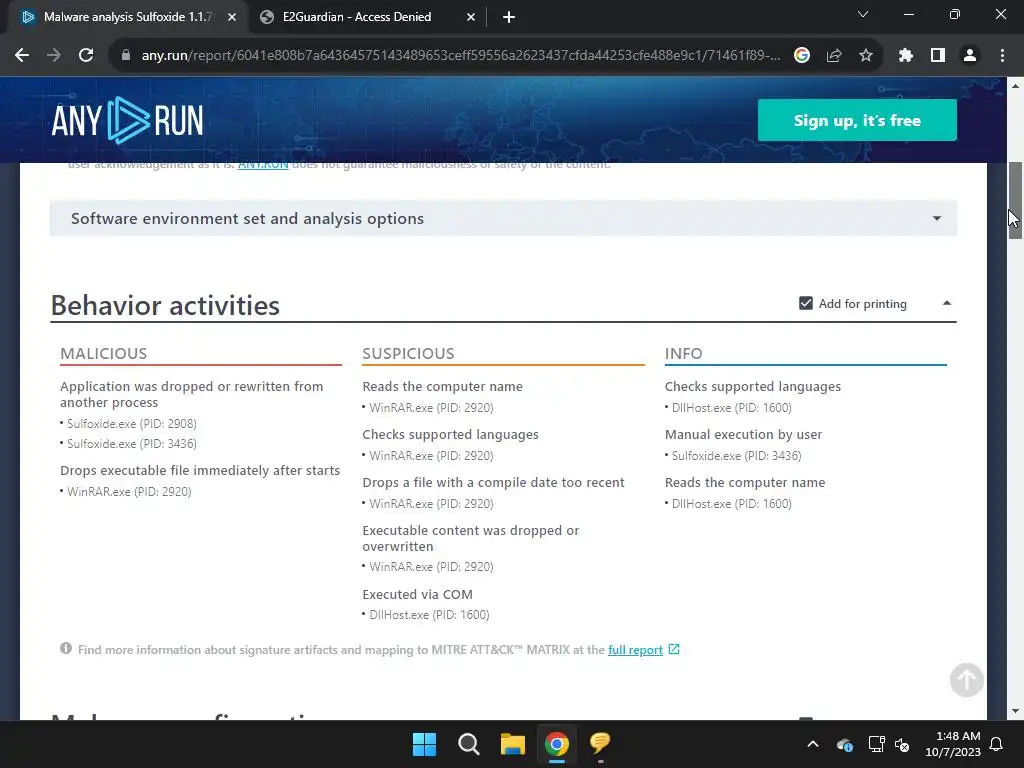The image size is (1024, 768).
Task: Open notifications bell
Action: tap(997, 744)
